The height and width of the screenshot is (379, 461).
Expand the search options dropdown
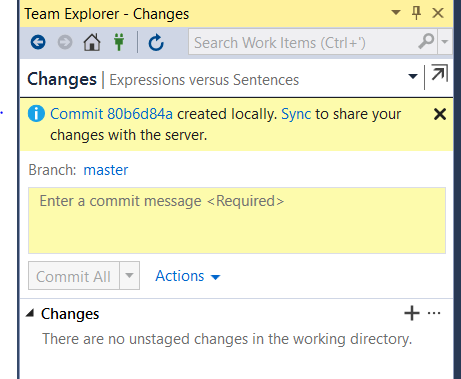(x=445, y=42)
